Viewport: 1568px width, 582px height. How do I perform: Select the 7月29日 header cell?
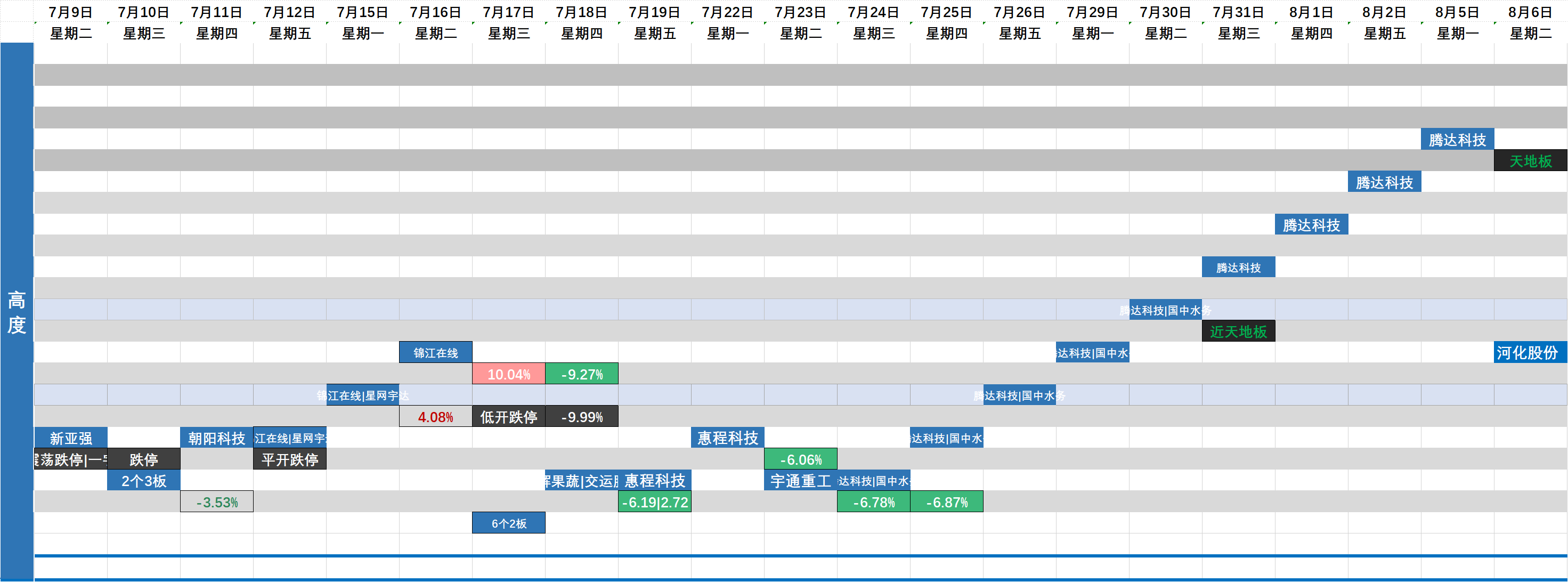click(x=1093, y=12)
